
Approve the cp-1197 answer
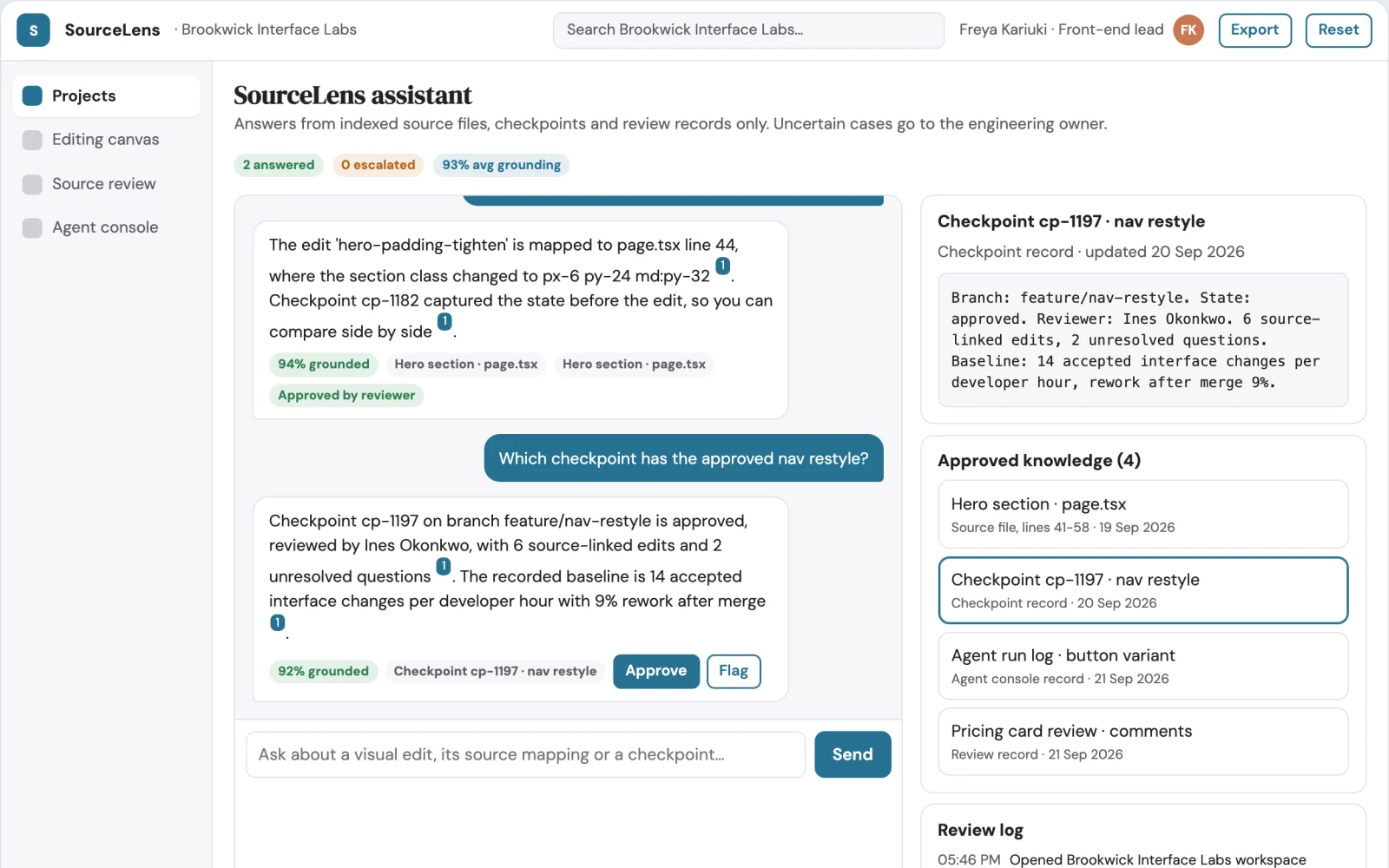[656, 671]
